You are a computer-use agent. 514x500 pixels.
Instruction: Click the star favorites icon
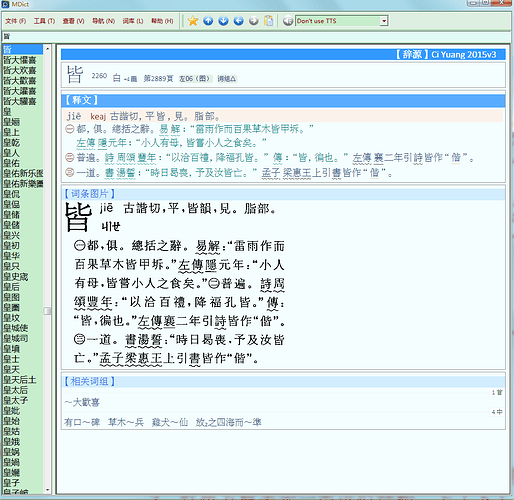(x=193, y=21)
